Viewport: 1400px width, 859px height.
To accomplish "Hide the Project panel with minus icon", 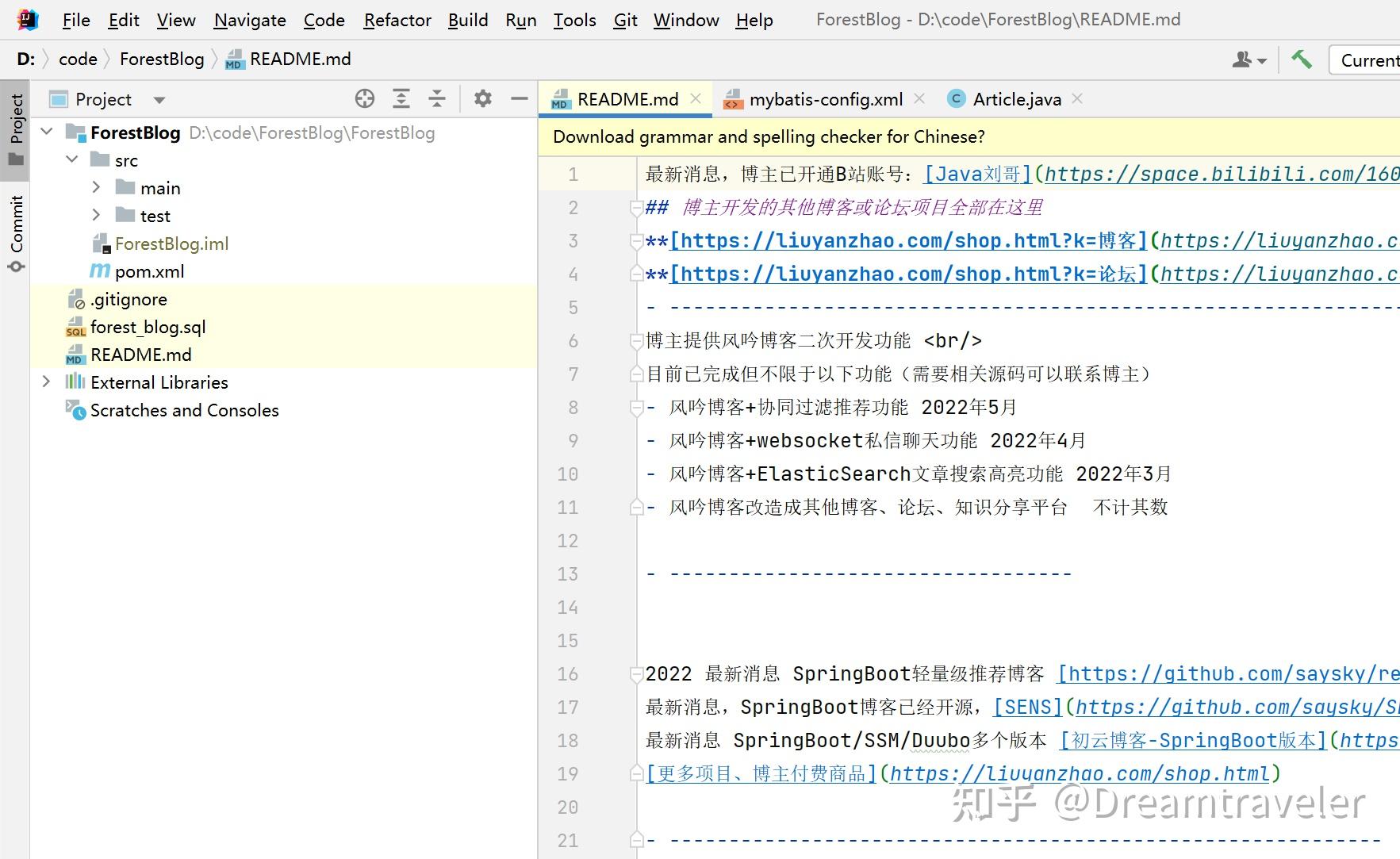I will pyautogui.click(x=520, y=98).
